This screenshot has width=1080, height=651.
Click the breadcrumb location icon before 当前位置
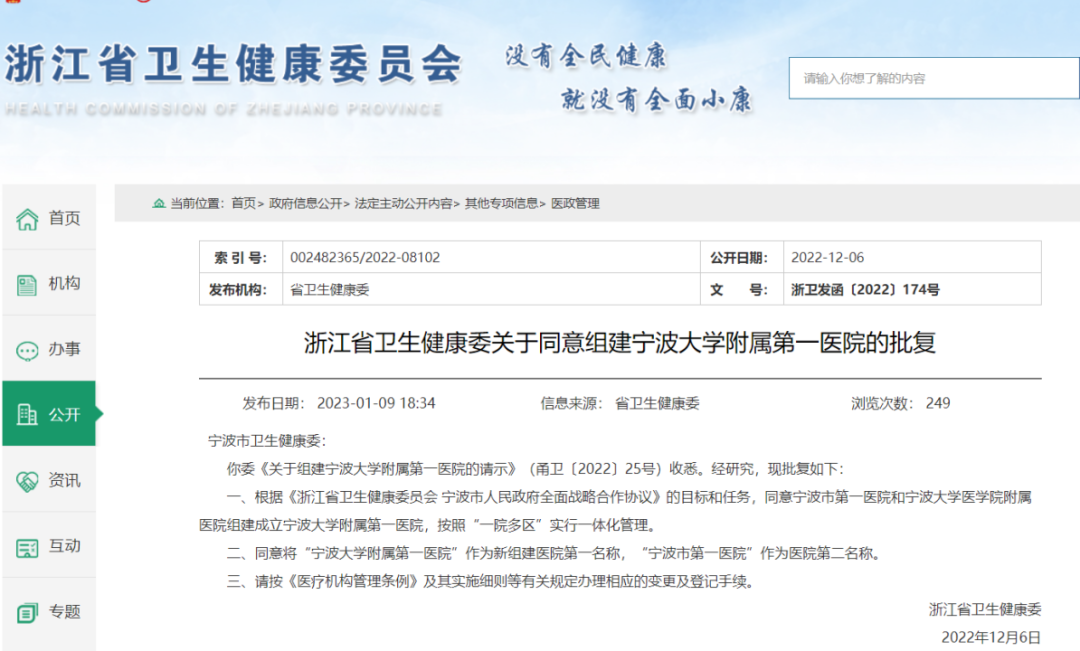click(159, 203)
